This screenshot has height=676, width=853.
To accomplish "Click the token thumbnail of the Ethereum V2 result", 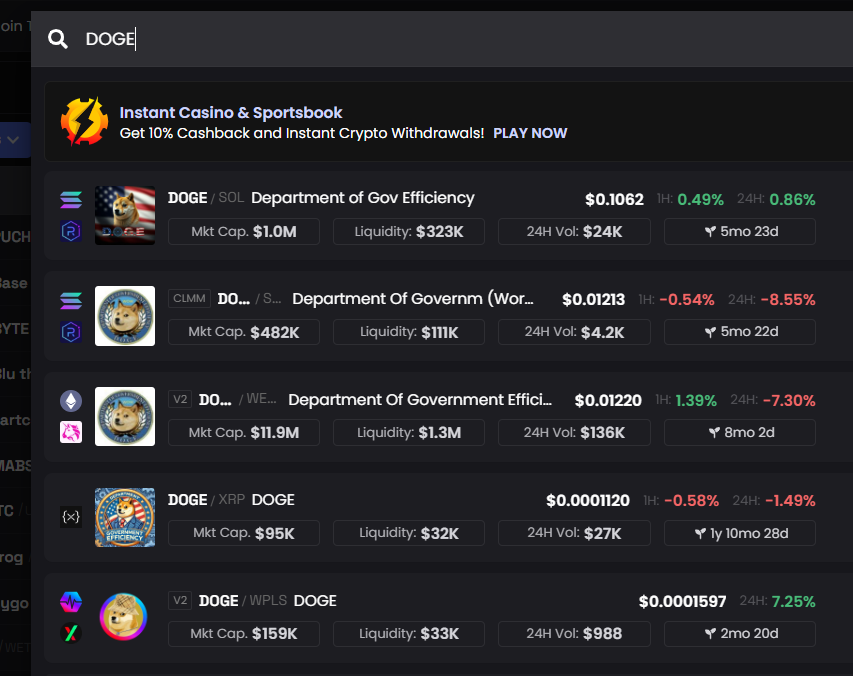I will pos(125,416).
